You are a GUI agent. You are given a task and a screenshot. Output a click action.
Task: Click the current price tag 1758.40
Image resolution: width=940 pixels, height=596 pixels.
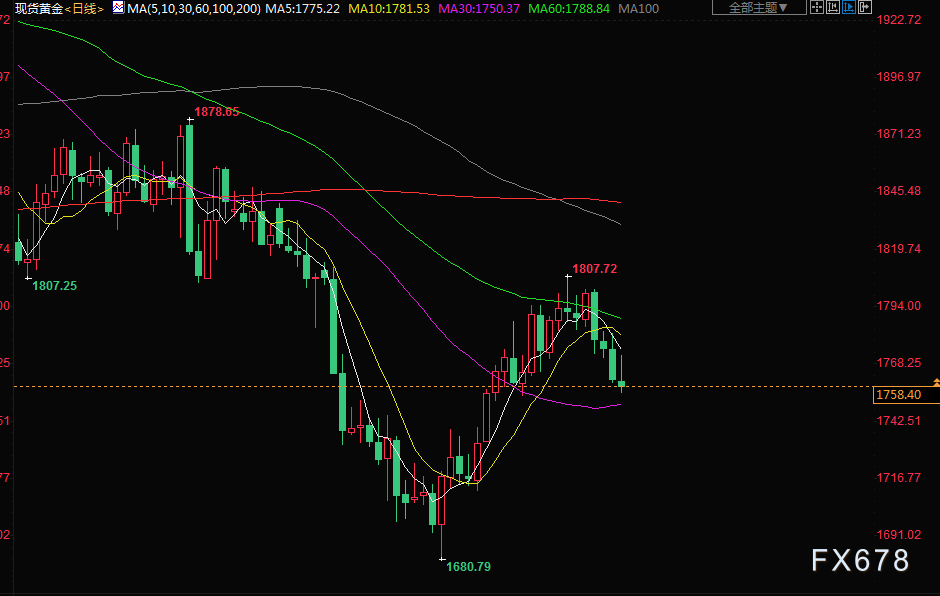(897, 395)
